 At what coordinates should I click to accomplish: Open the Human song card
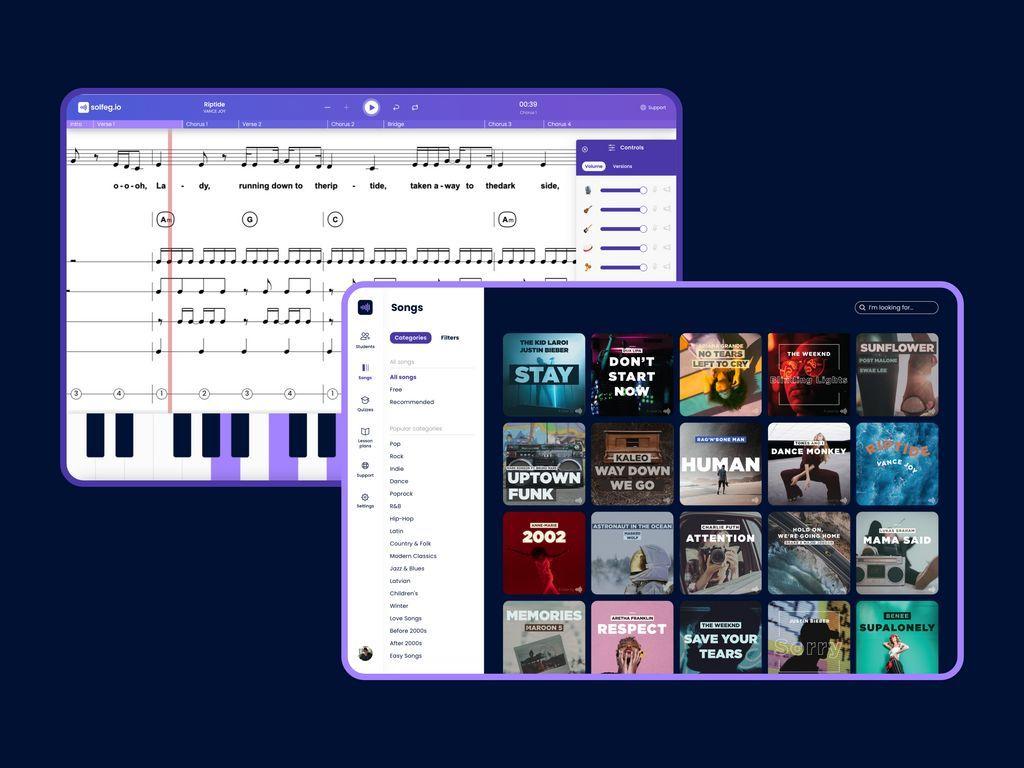720,464
